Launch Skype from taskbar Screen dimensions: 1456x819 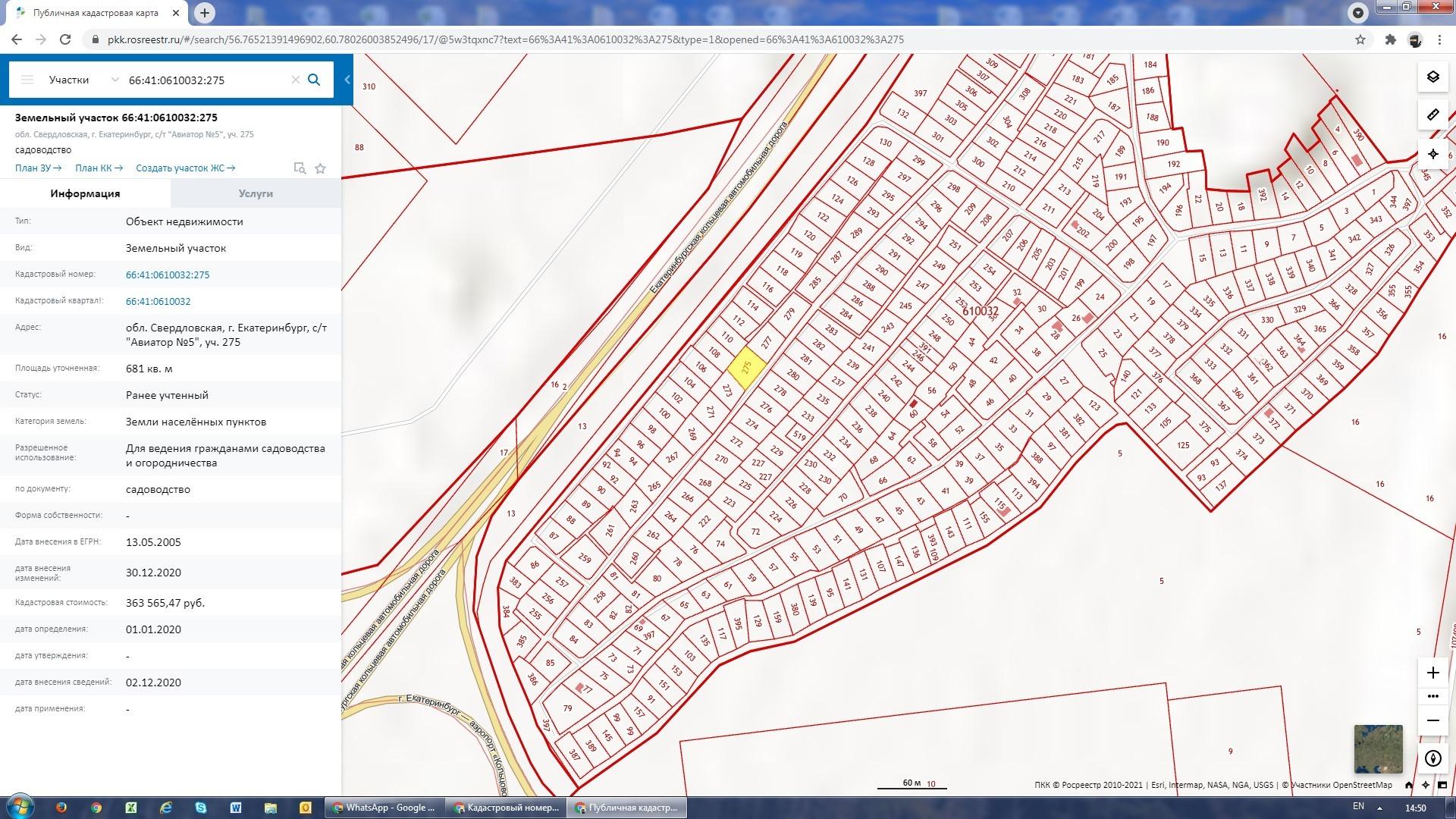(x=201, y=808)
